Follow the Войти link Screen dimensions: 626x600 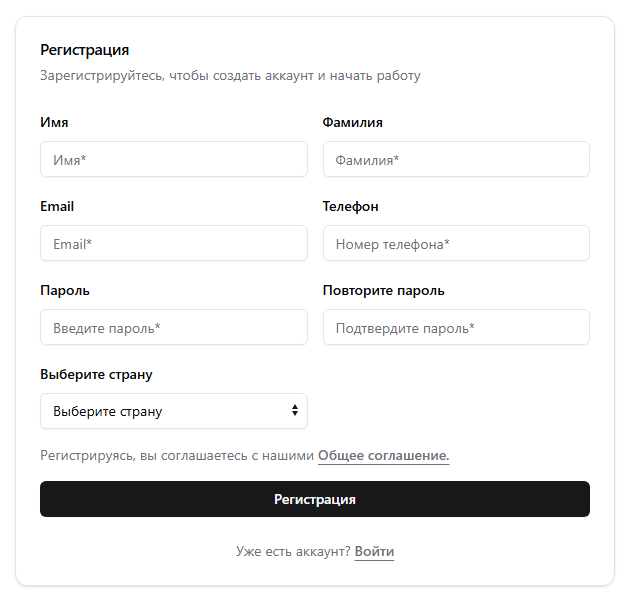click(x=374, y=551)
